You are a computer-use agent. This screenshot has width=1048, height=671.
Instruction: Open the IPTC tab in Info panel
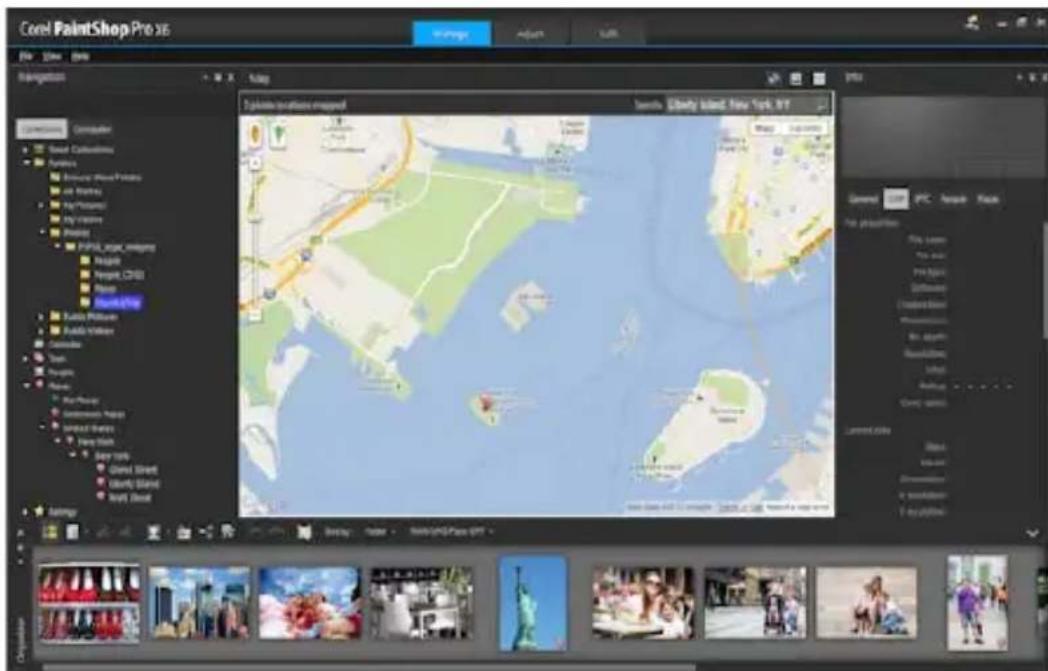(x=922, y=199)
